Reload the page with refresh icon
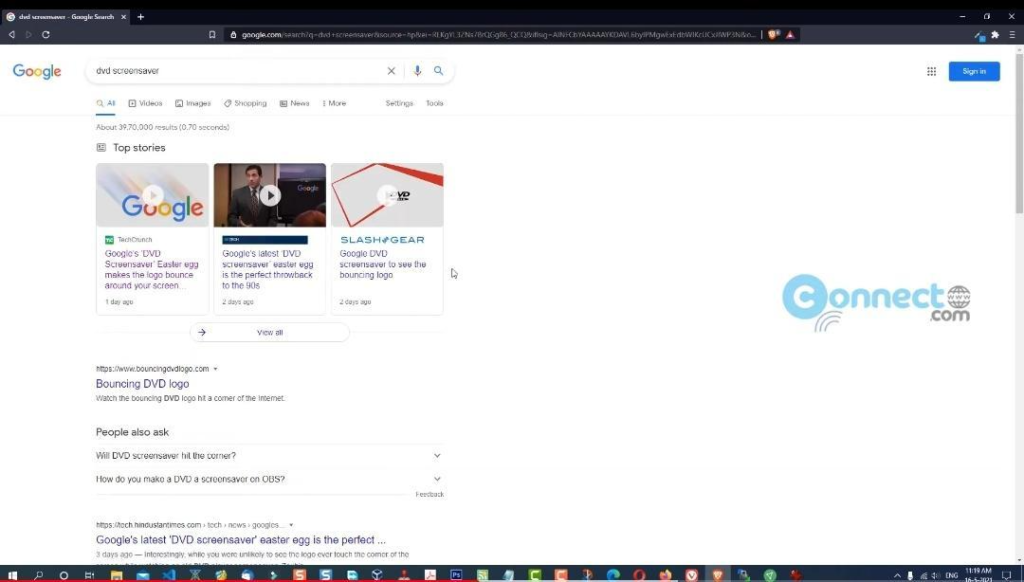This screenshot has height=582, width=1024. pos(46,34)
